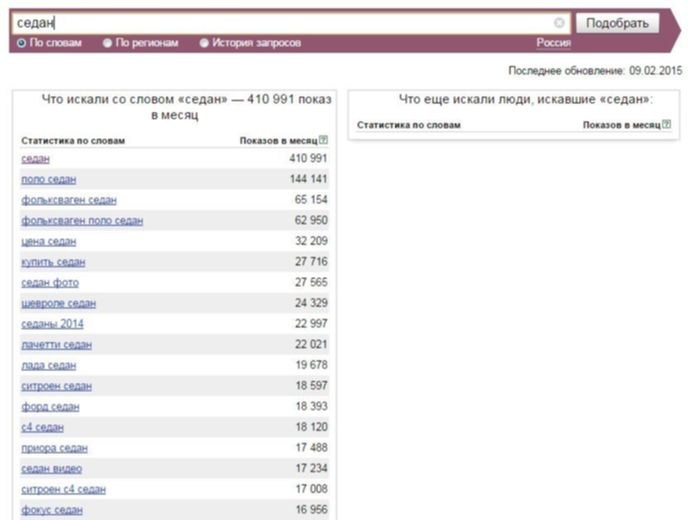Click the value 22 021 for лачетти седан
The height and width of the screenshot is (520, 688).
pyautogui.click(x=311, y=344)
